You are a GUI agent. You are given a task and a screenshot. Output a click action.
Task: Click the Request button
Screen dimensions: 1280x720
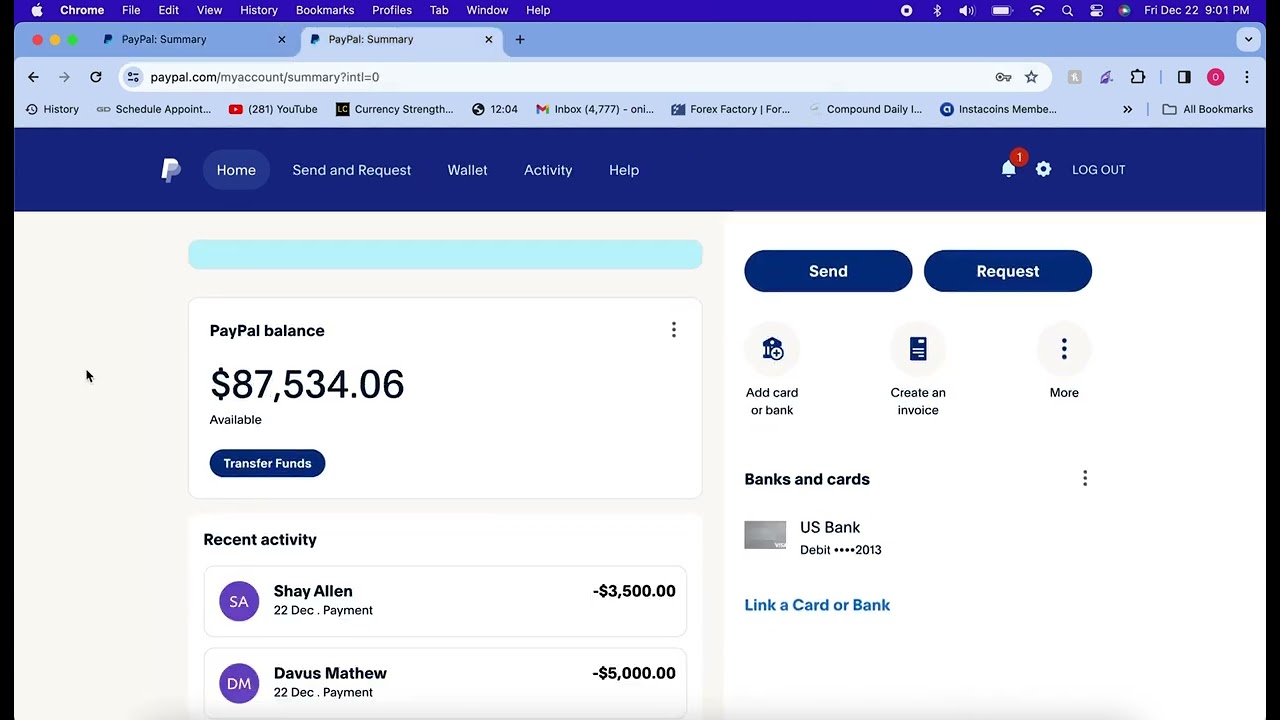(x=1008, y=271)
